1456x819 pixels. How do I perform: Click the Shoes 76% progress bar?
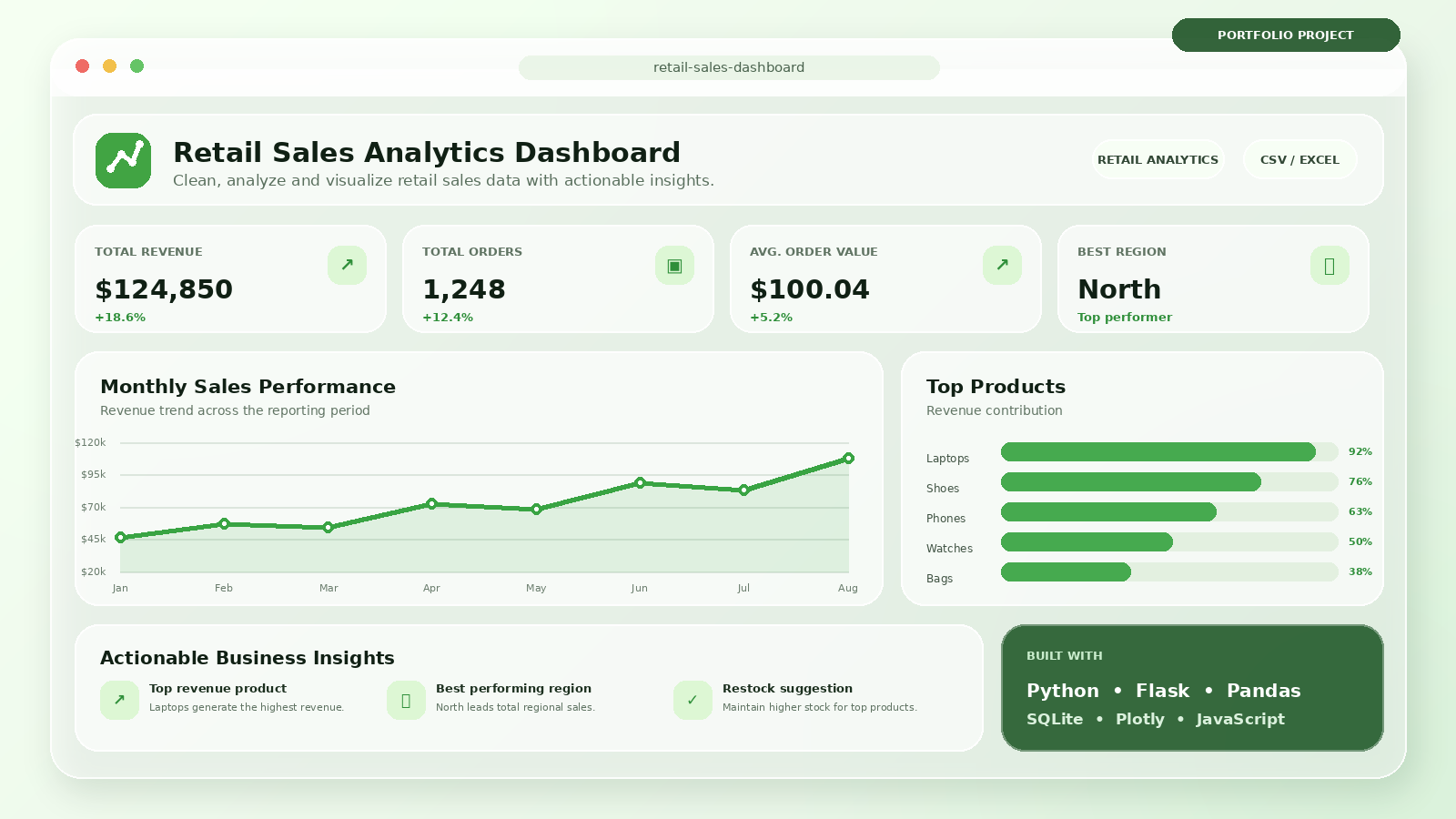(x=1169, y=481)
